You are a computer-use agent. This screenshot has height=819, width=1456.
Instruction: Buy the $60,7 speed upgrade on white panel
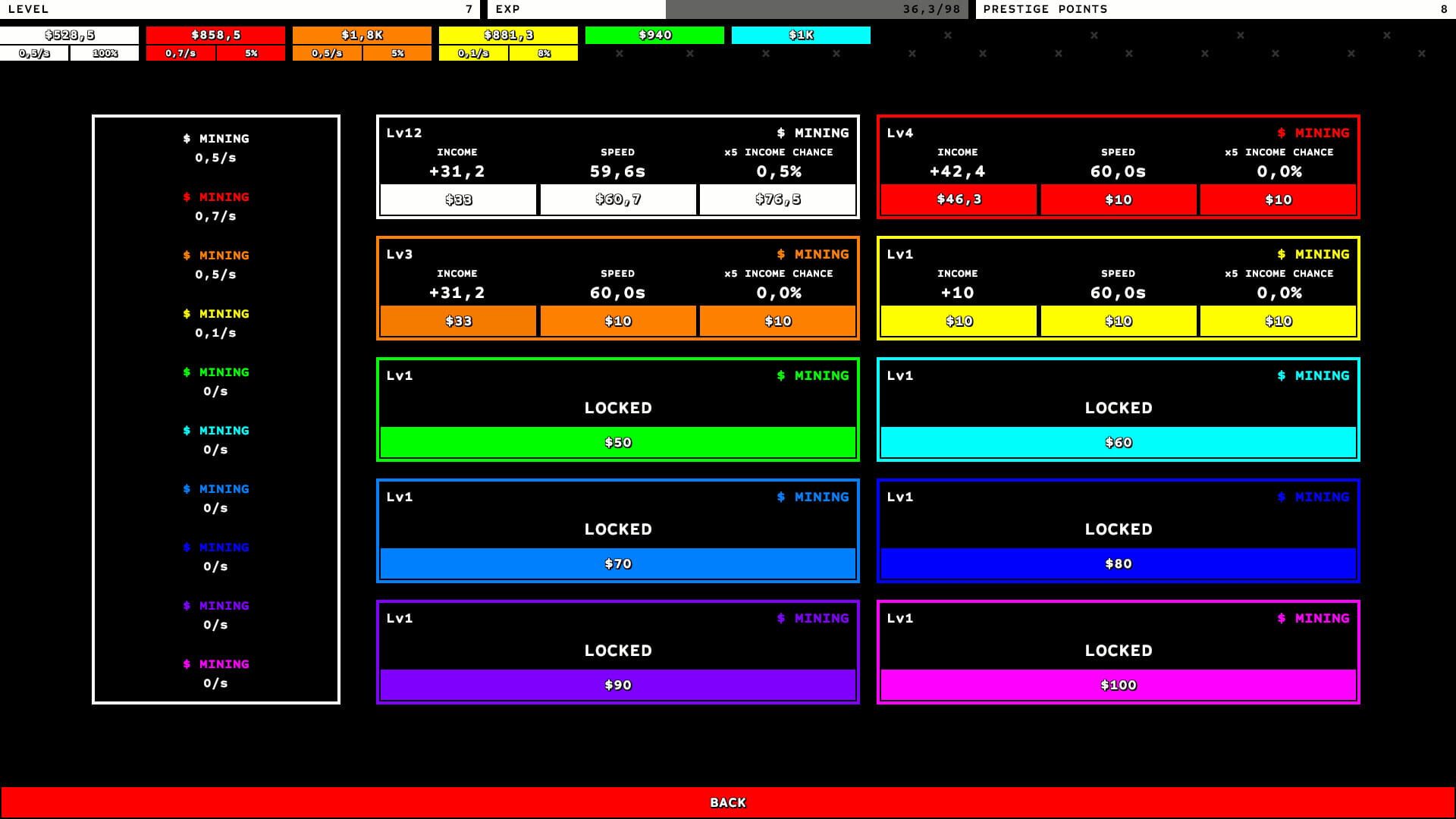[x=617, y=199]
